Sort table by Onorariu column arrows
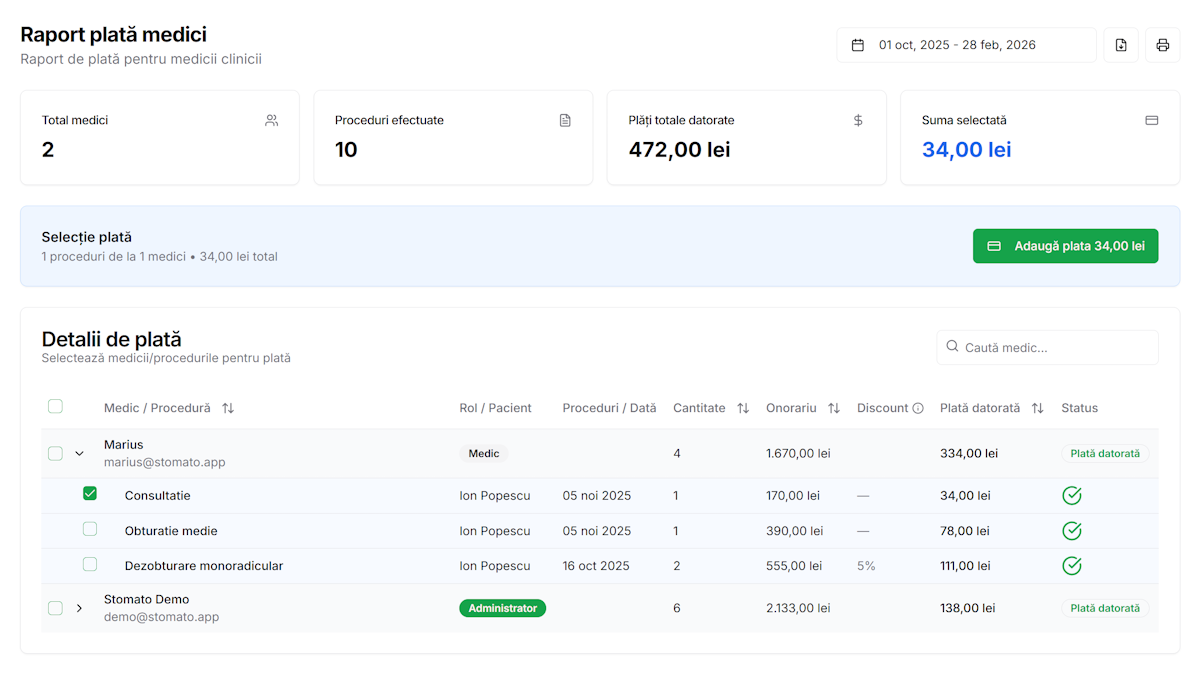Viewport: 1200px width, 683px height. point(834,408)
